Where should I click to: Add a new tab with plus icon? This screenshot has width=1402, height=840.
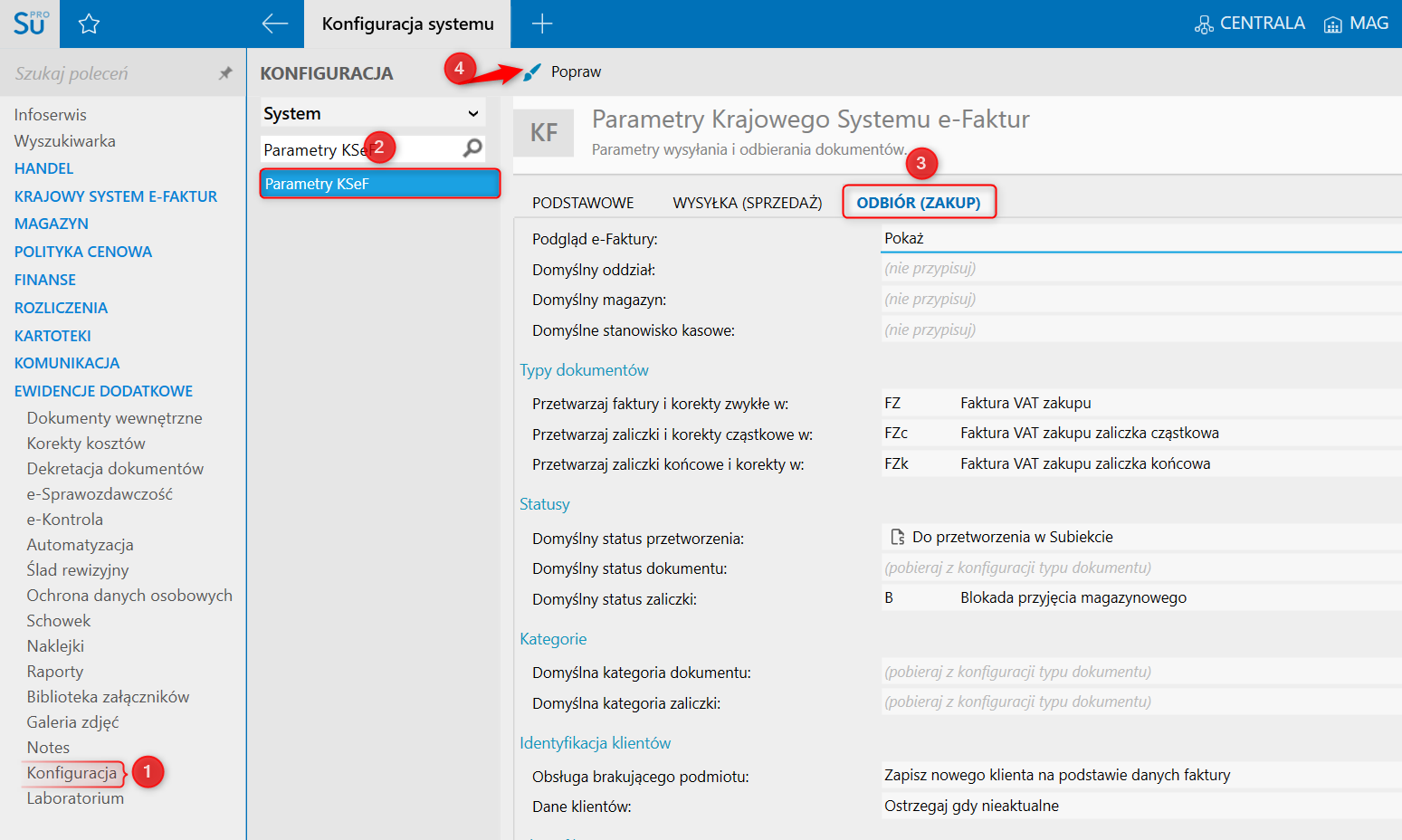click(542, 24)
